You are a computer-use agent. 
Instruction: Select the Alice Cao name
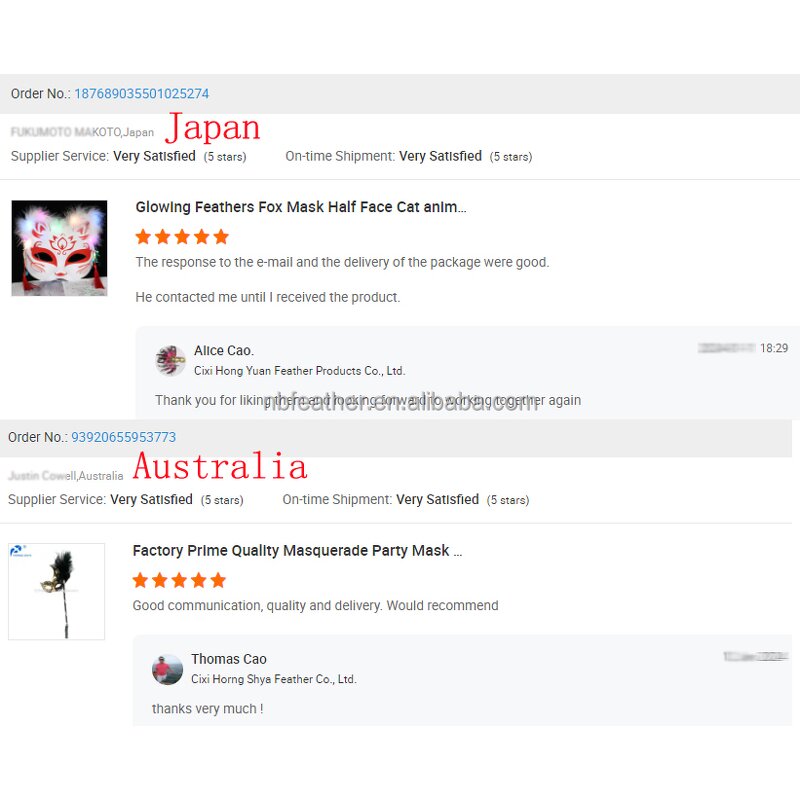pyautogui.click(x=223, y=351)
